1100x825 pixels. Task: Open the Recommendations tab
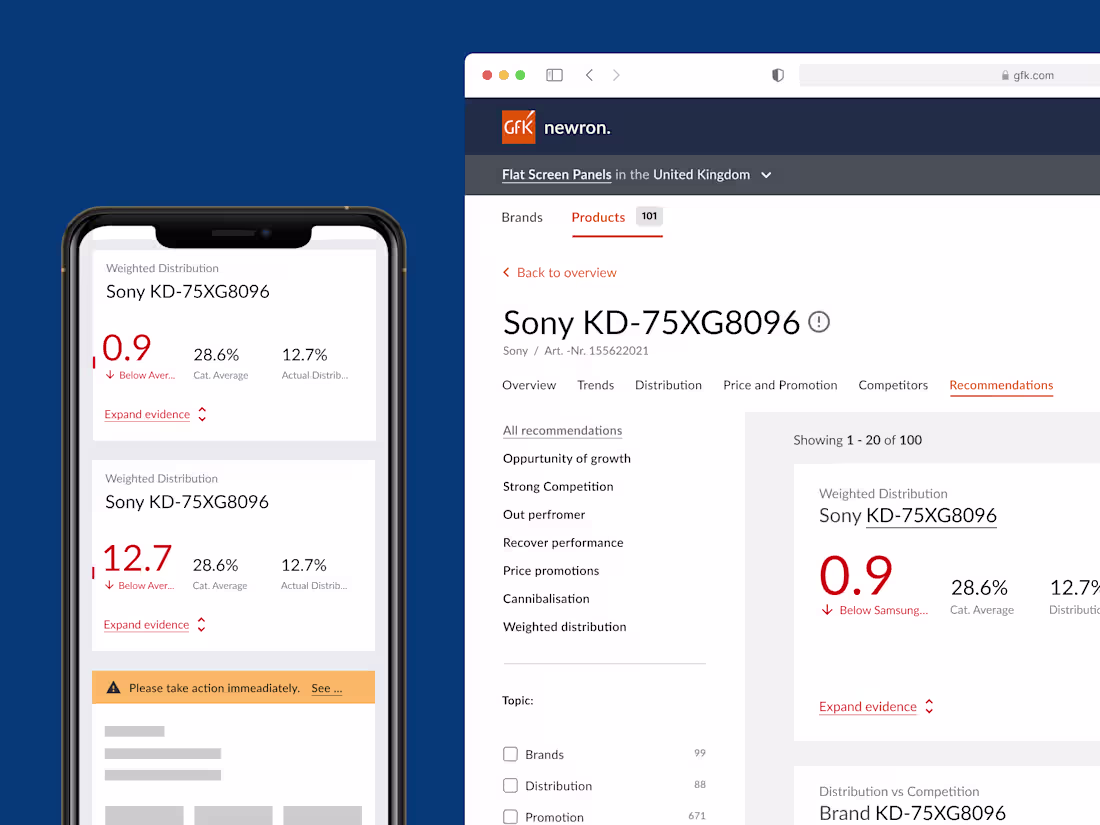pyautogui.click(x=1001, y=385)
